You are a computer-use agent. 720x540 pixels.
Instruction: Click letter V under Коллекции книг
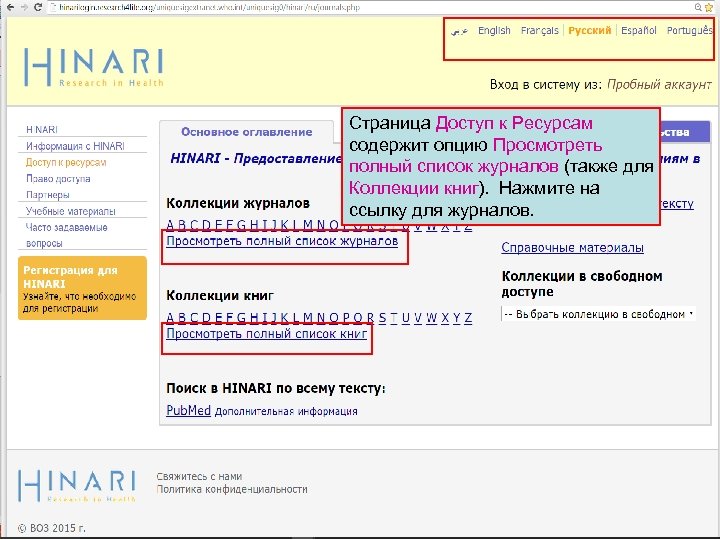417,318
